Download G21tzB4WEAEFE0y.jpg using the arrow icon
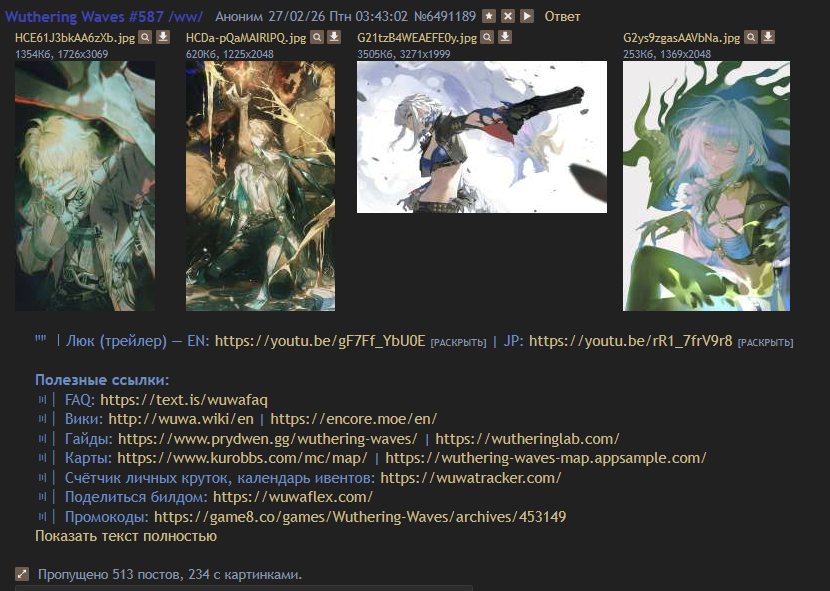This screenshot has height=591, width=830. tap(506, 37)
